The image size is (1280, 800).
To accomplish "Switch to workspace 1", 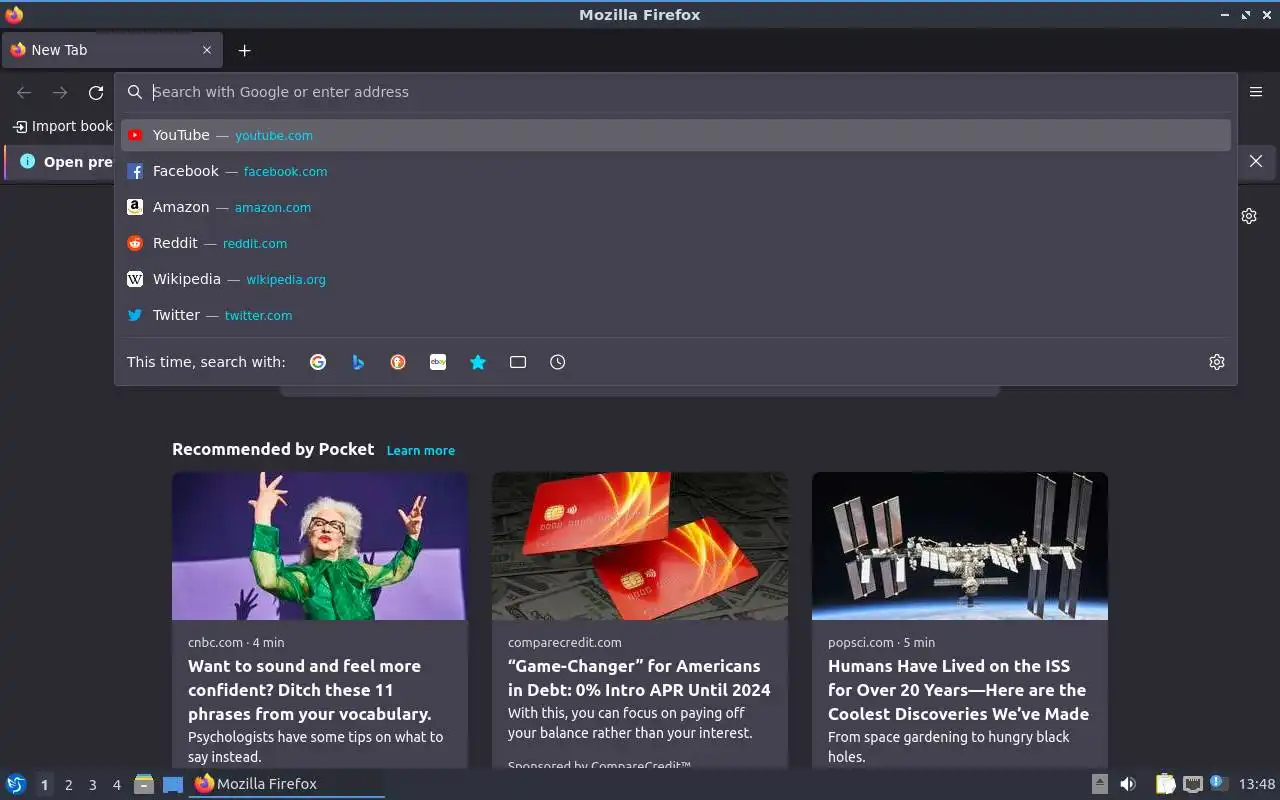I will tap(44, 785).
